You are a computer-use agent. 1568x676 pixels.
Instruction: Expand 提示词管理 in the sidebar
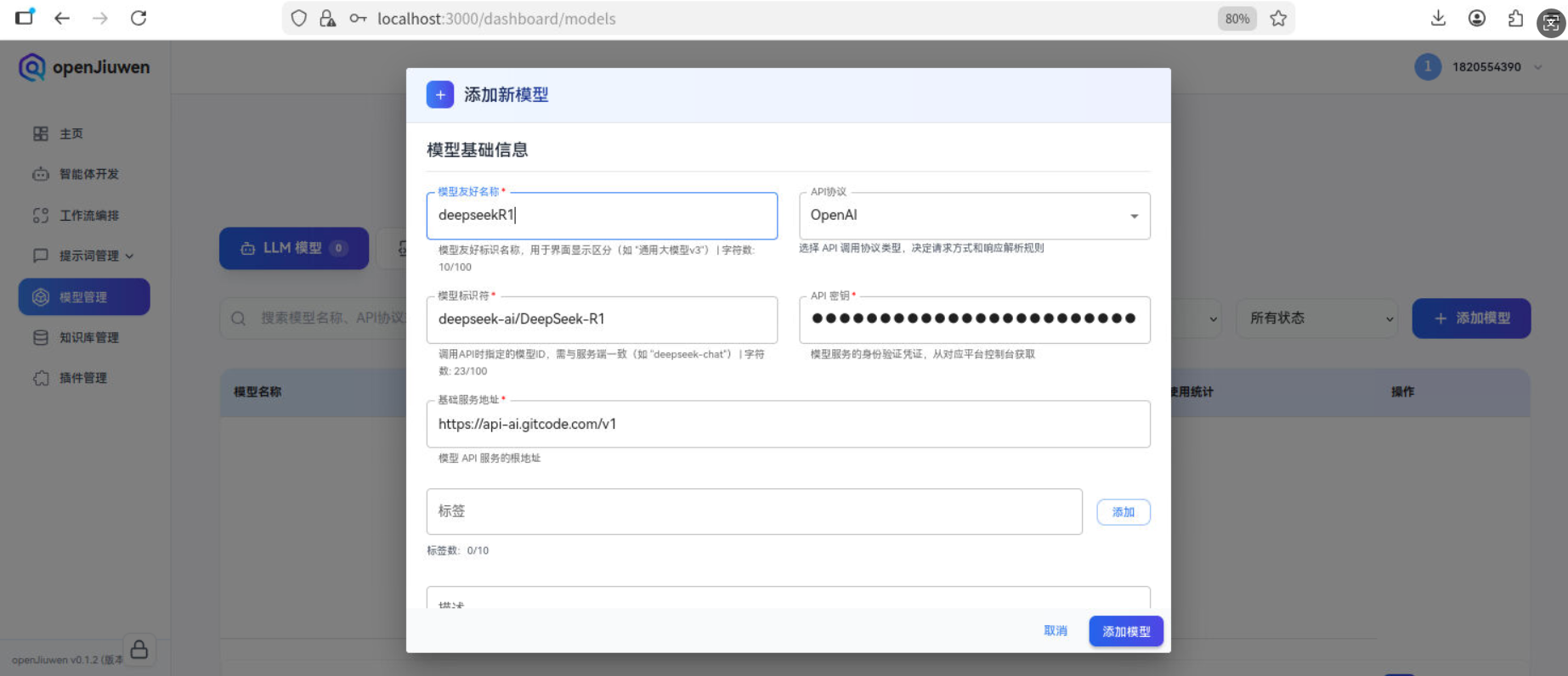[x=83, y=256]
